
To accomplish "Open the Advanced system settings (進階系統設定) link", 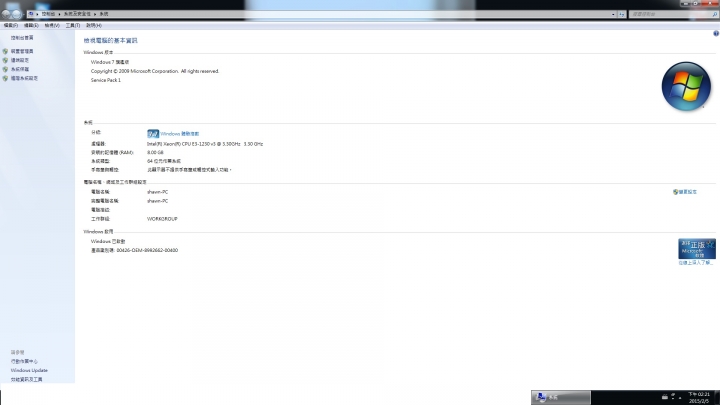I will (24, 79).
